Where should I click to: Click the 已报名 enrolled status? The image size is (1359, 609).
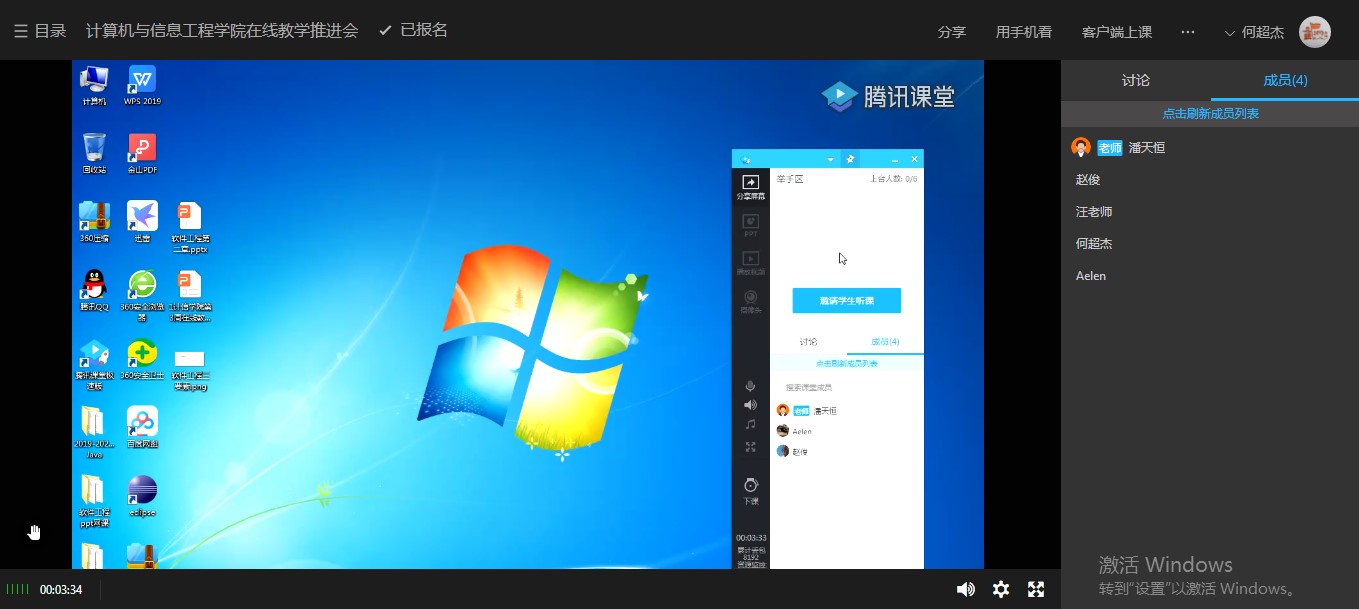[413, 31]
